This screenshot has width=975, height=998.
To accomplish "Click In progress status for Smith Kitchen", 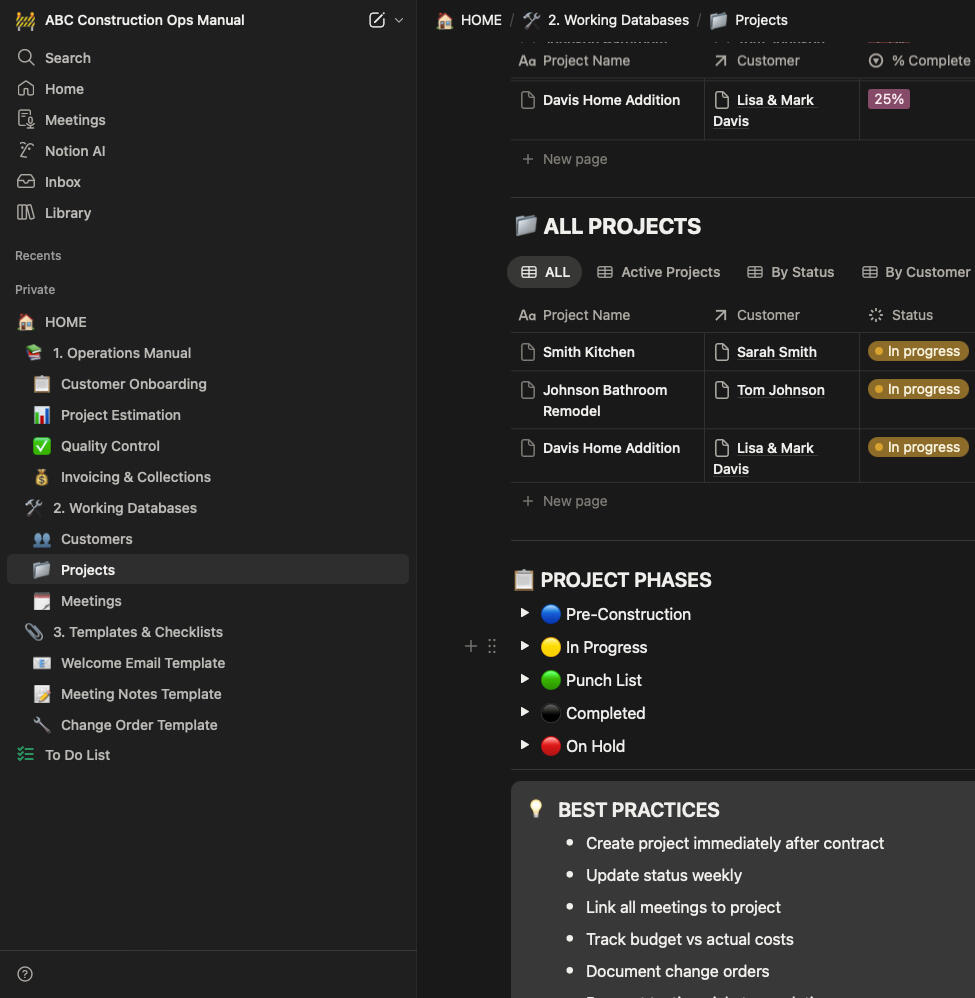I will point(918,352).
